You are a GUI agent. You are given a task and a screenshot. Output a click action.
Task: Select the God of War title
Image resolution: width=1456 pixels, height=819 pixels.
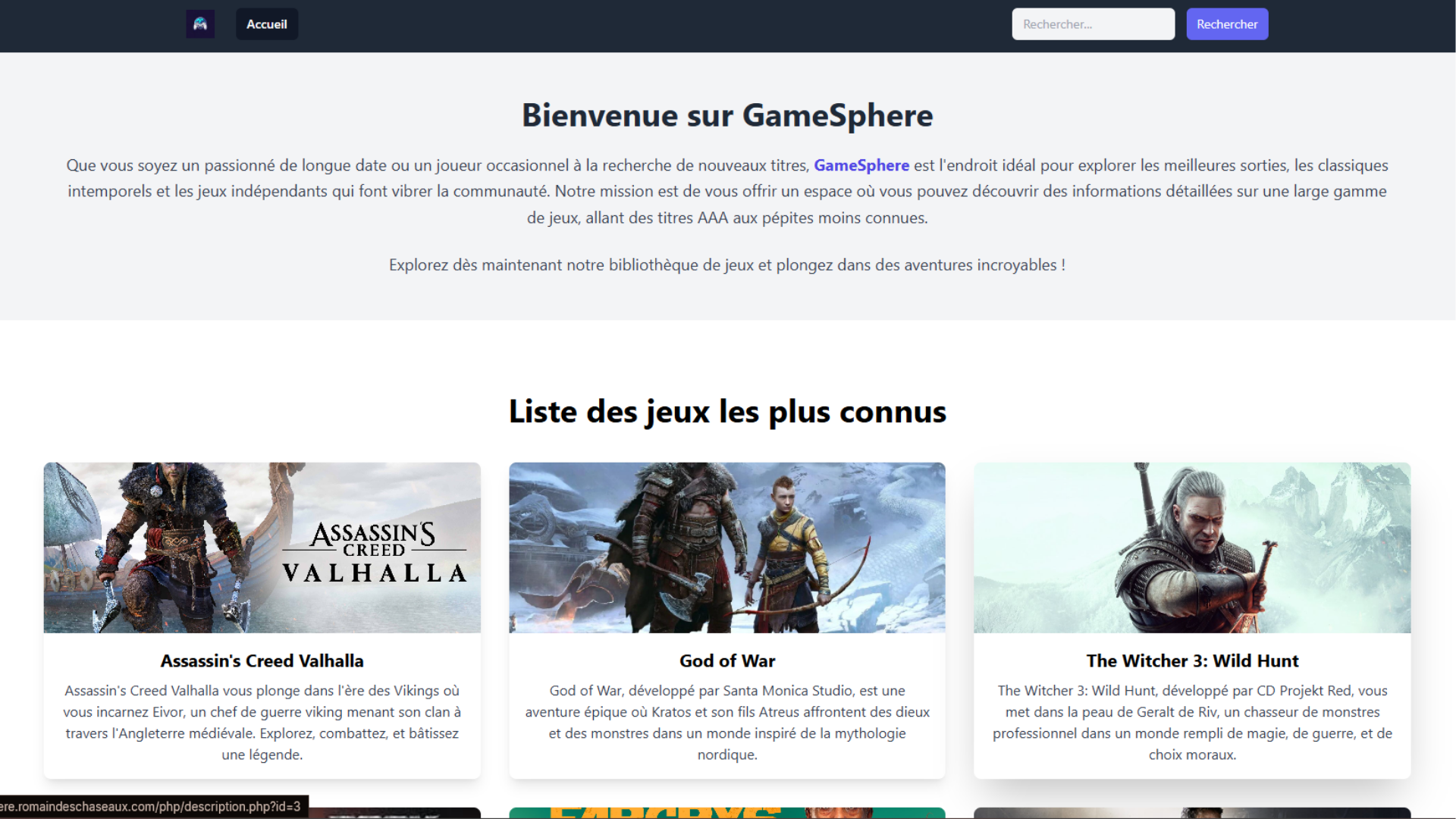[x=727, y=661]
